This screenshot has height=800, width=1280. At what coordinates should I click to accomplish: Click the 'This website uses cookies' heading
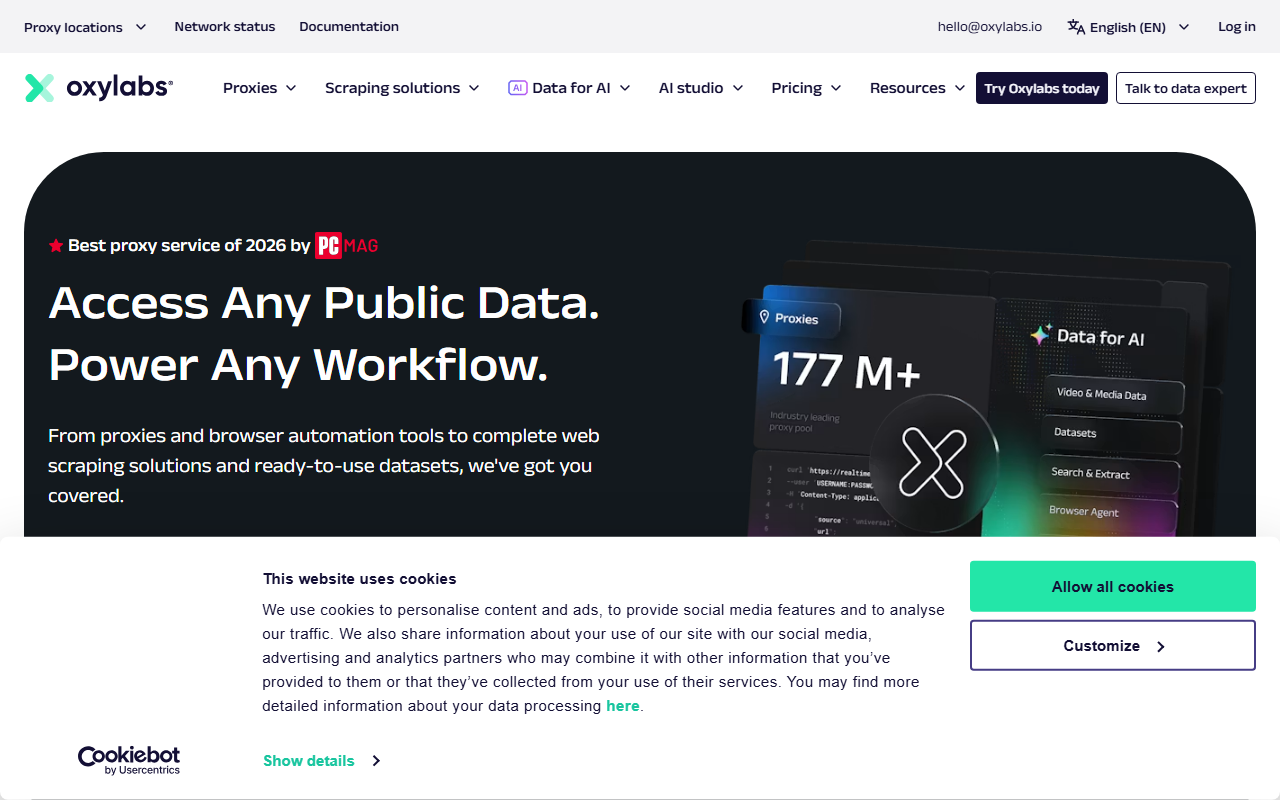coord(359,579)
